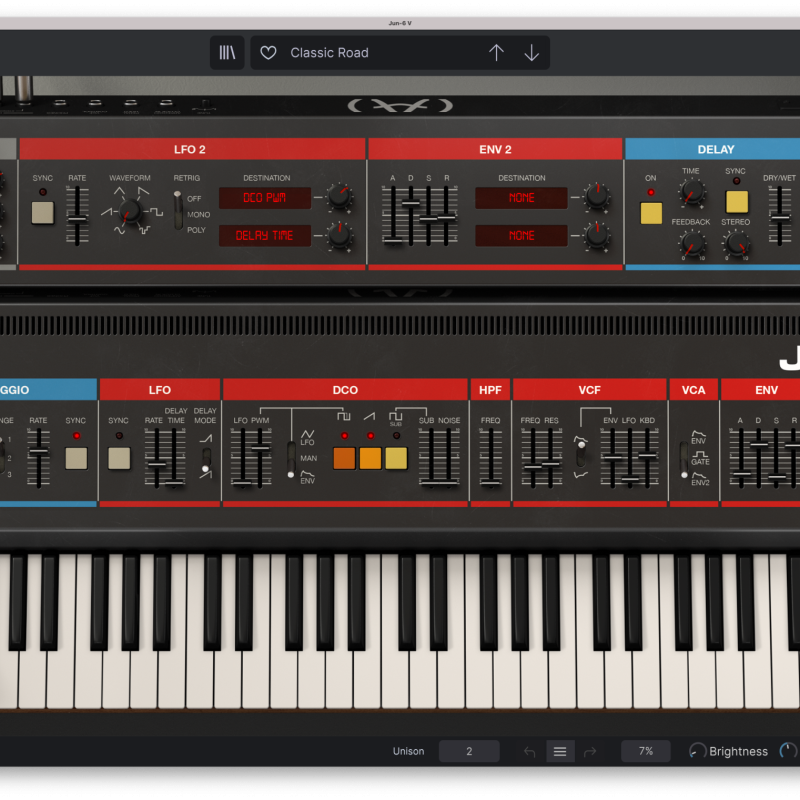Open LFO 2 Delay Time destination display
The height and width of the screenshot is (800, 800).
coord(265,236)
